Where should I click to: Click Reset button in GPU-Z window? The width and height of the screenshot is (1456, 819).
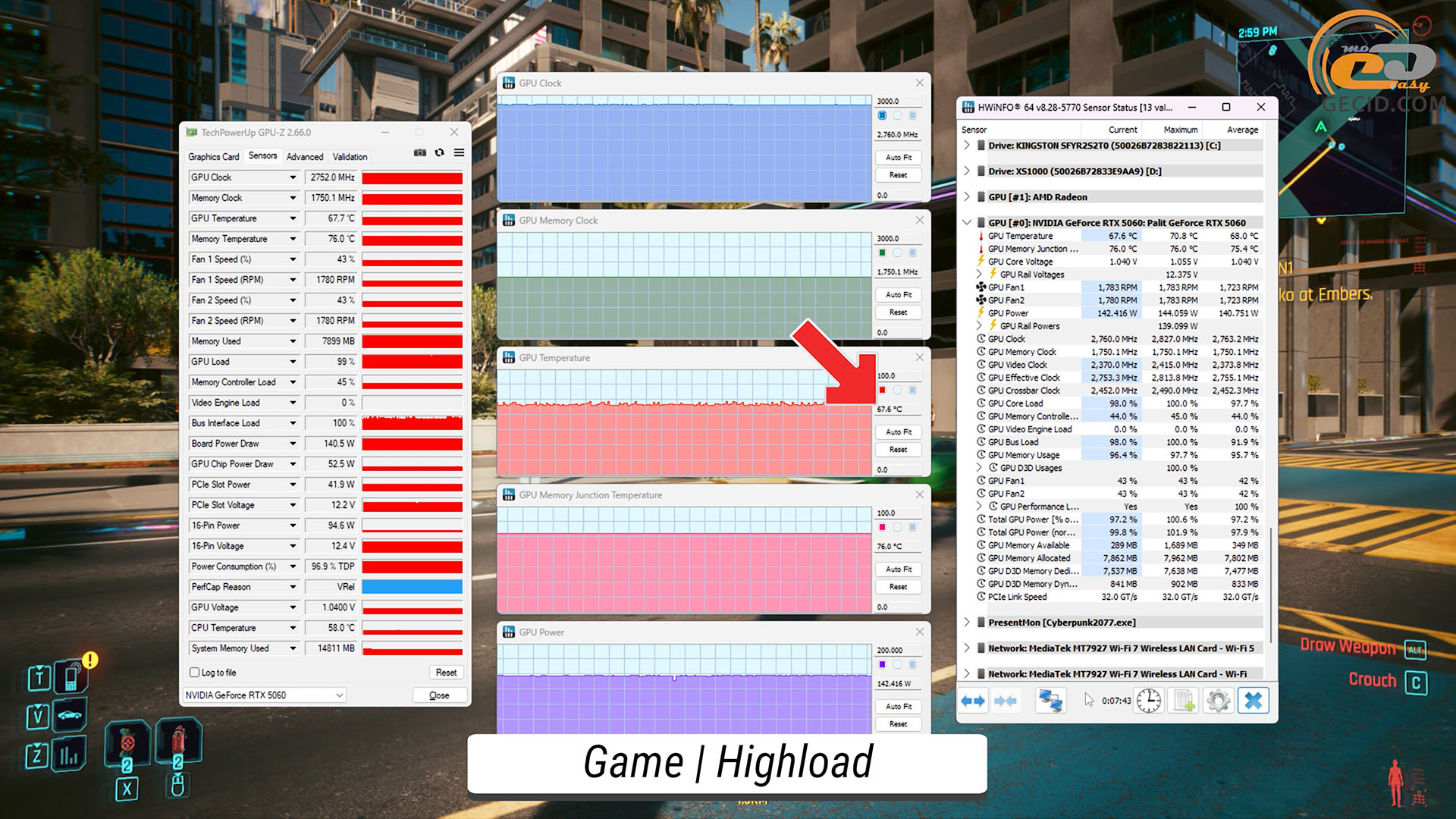click(x=446, y=673)
